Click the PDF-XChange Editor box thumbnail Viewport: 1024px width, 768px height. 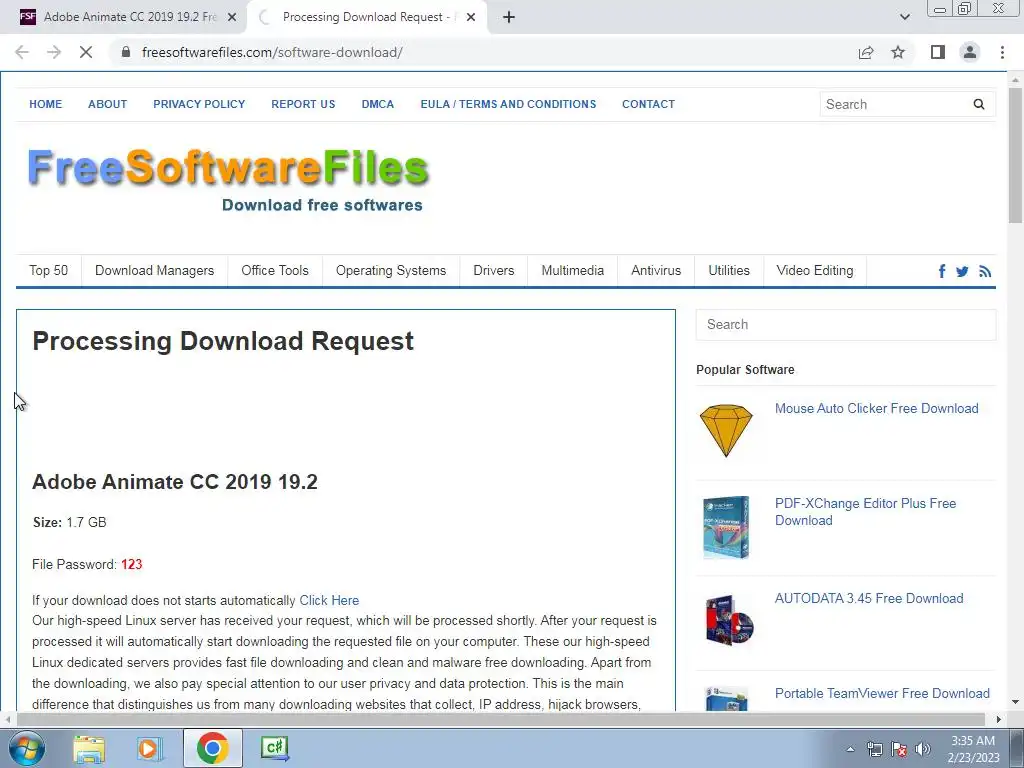coord(726,527)
